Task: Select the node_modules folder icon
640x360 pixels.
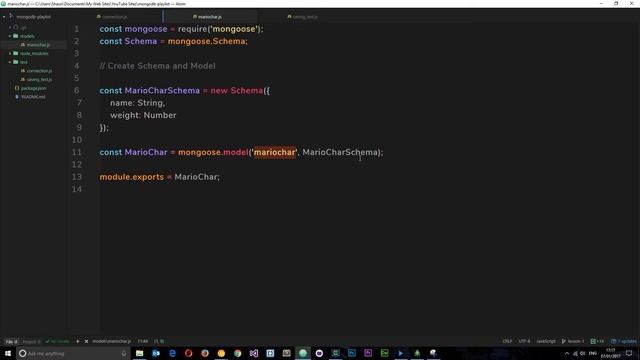Action: [x=16, y=53]
